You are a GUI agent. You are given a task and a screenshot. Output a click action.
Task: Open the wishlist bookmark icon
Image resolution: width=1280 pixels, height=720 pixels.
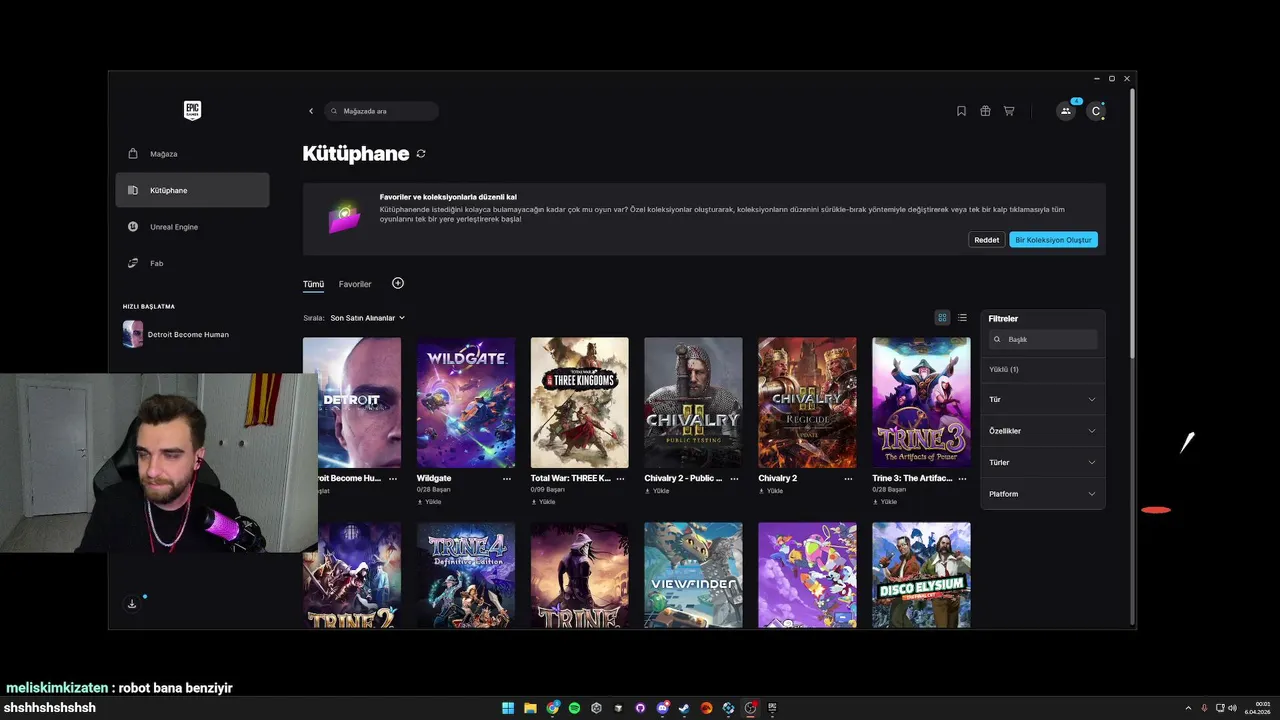pos(961,111)
